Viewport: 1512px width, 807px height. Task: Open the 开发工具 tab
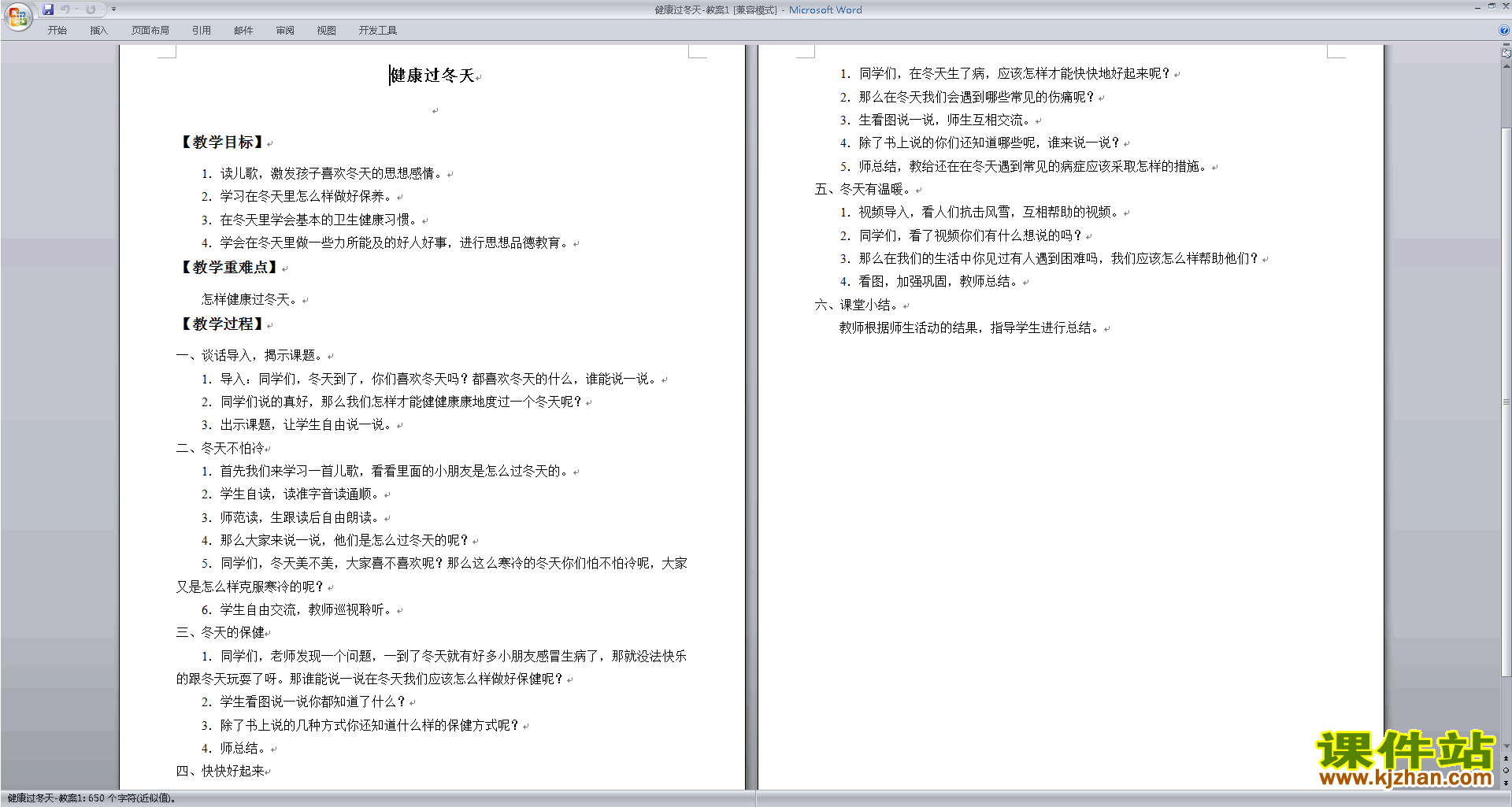pyautogui.click(x=378, y=31)
